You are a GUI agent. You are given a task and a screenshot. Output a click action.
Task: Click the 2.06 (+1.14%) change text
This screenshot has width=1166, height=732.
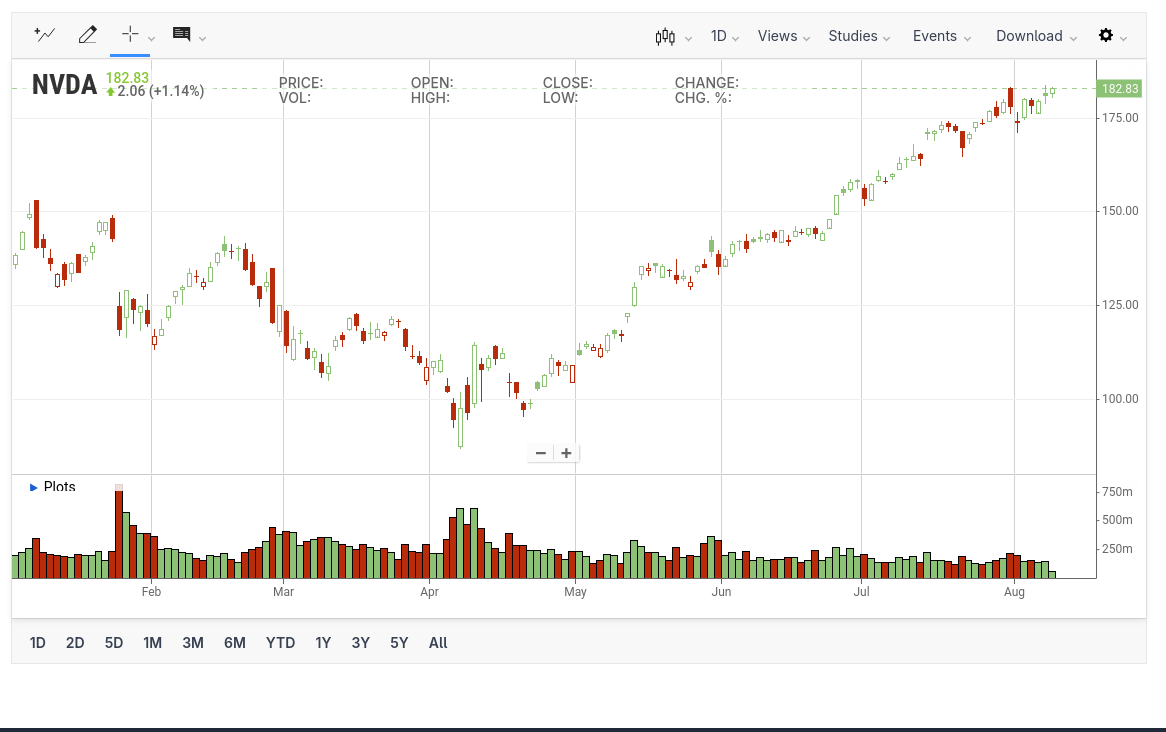[x=161, y=91]
